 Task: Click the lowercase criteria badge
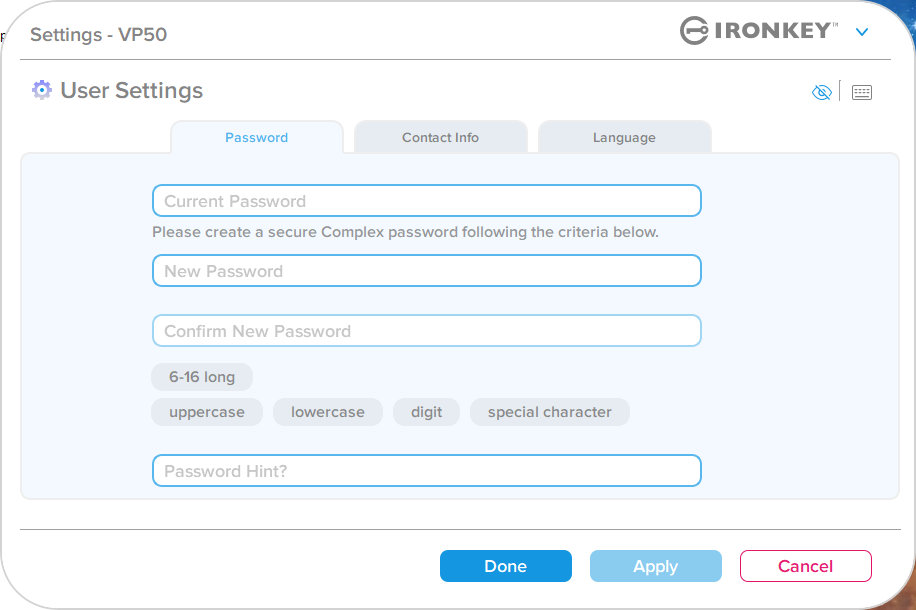(328, 412)
